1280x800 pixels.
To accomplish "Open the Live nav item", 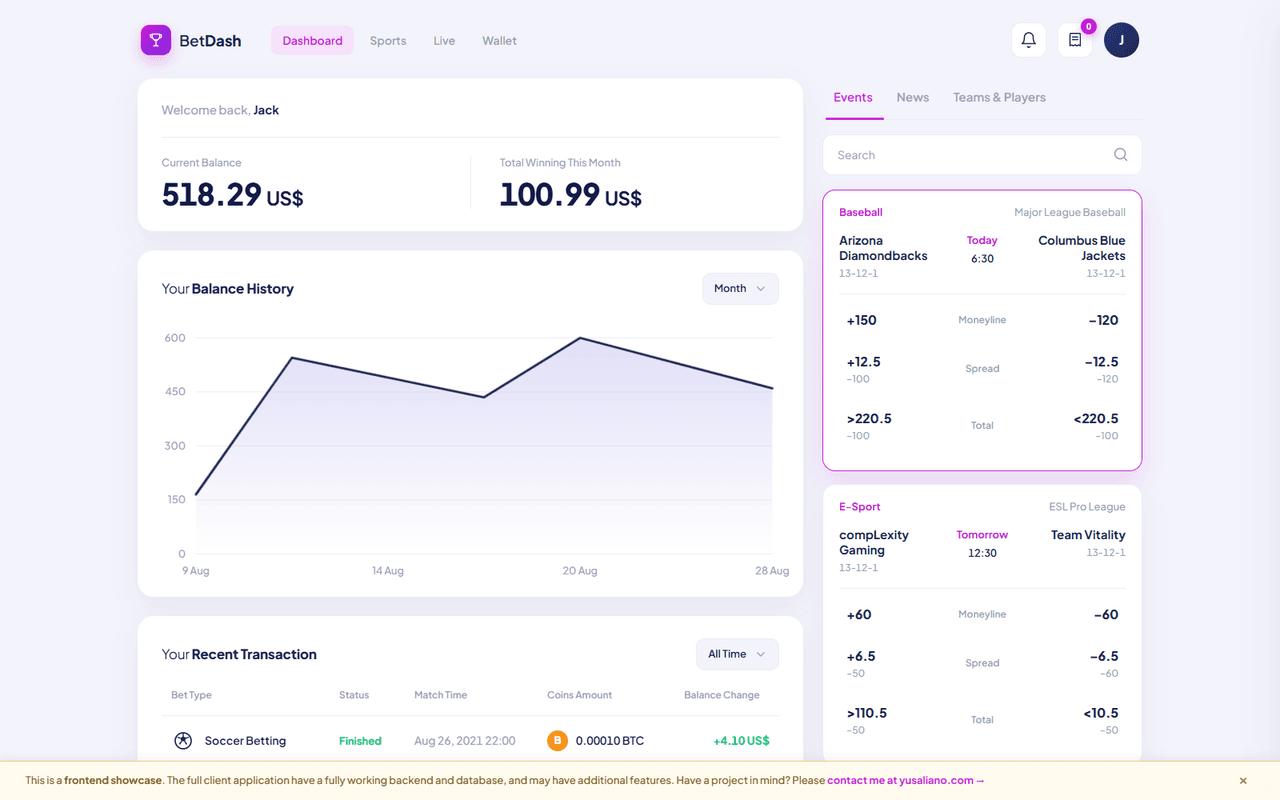I will pyautogui.click(x=444, y=41).
